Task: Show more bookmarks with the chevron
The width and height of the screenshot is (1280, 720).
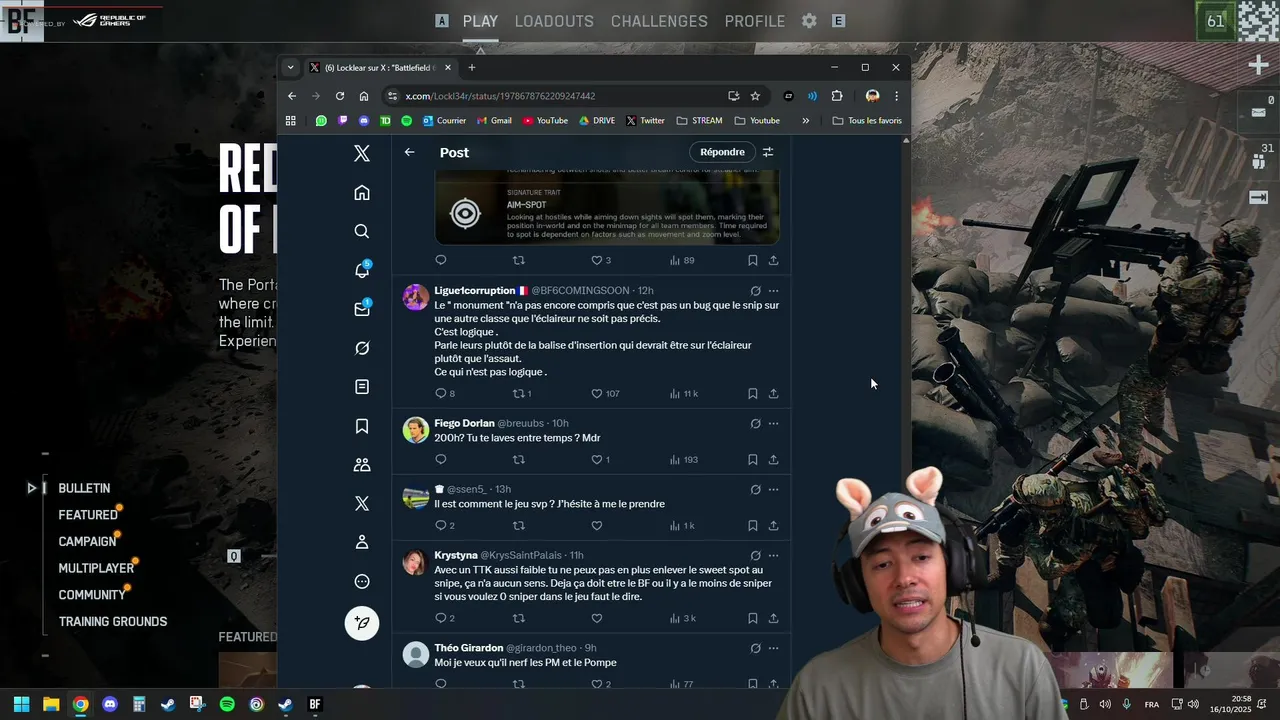Action: pyautogui.click(x=805, y=121)
